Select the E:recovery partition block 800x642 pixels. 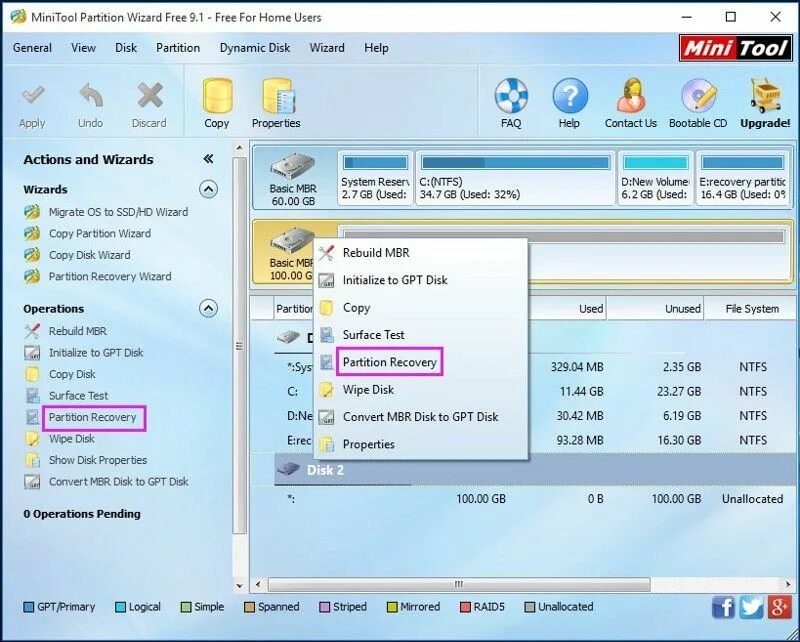pyautogui.click(x=742, y=178)
